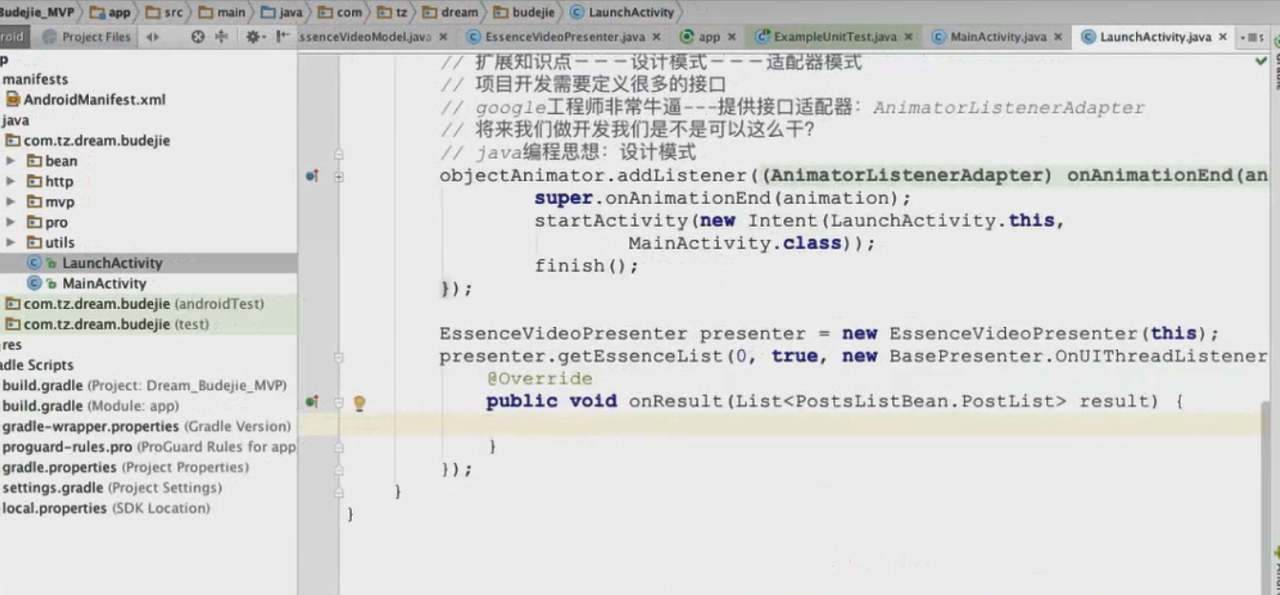Open the Project Files view tab
This screenshot has width=1280, height=595.
(x=87, y=37)
